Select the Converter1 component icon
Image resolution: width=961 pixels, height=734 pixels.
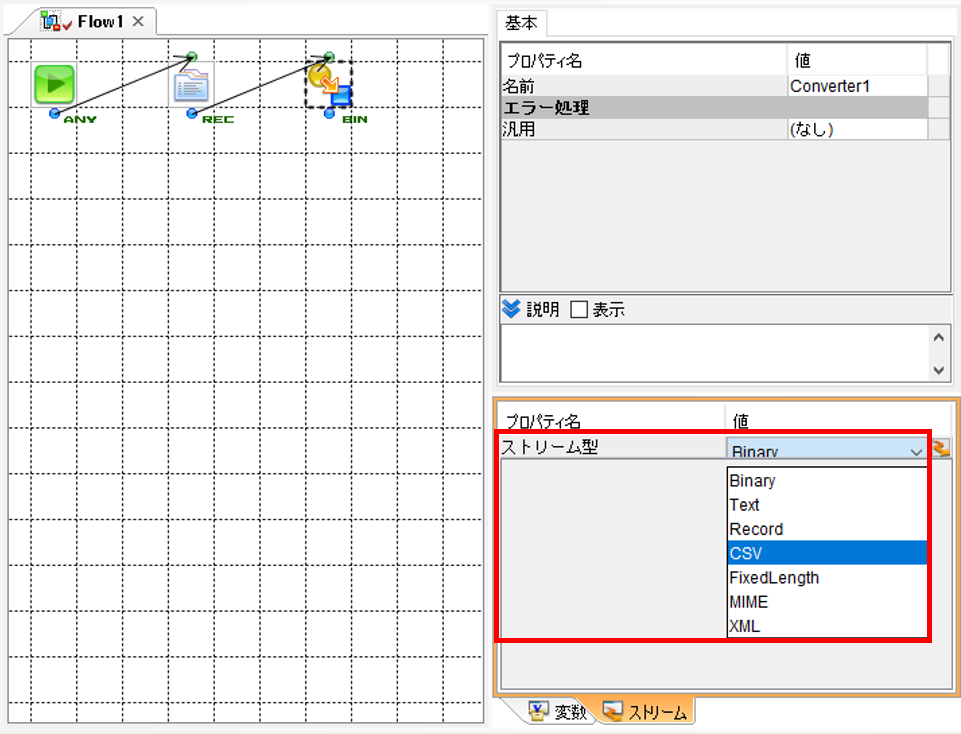(329, 85)
